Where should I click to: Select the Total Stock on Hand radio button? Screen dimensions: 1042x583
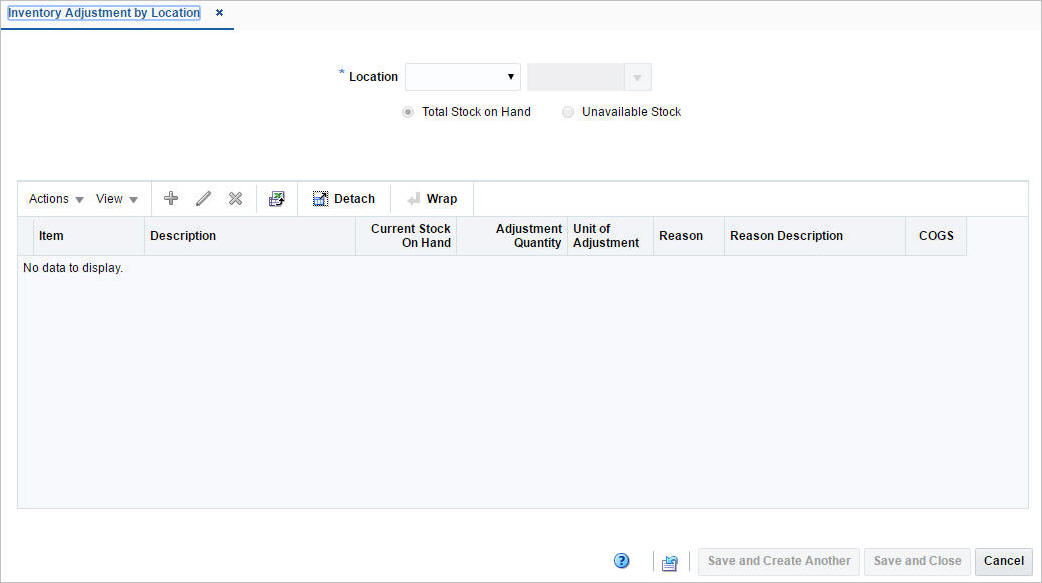pos(408,112)
